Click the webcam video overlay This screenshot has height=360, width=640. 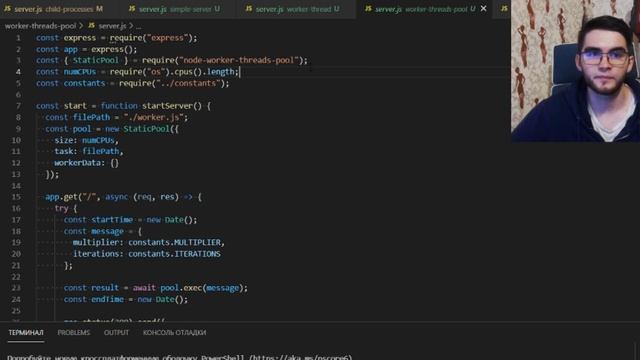coord(576,71)
